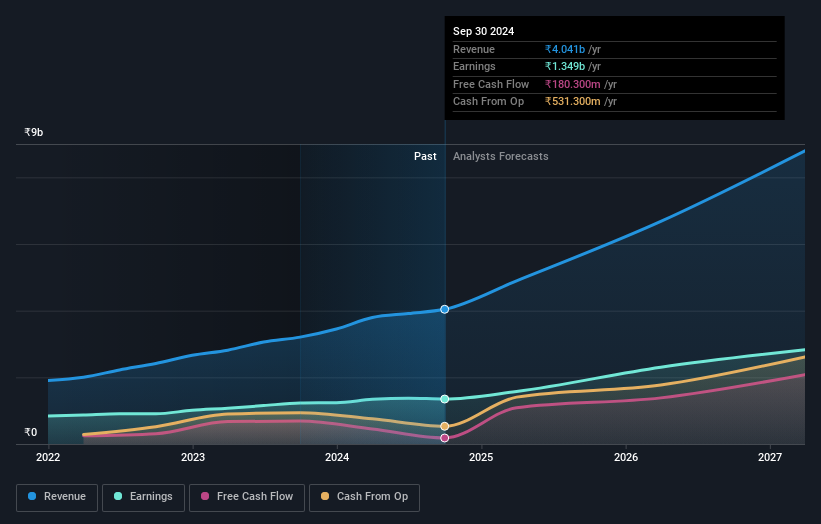Toggle the Cash From Op legend button
This screenshot has height=524, width=821.
click(x=364, y=497)
